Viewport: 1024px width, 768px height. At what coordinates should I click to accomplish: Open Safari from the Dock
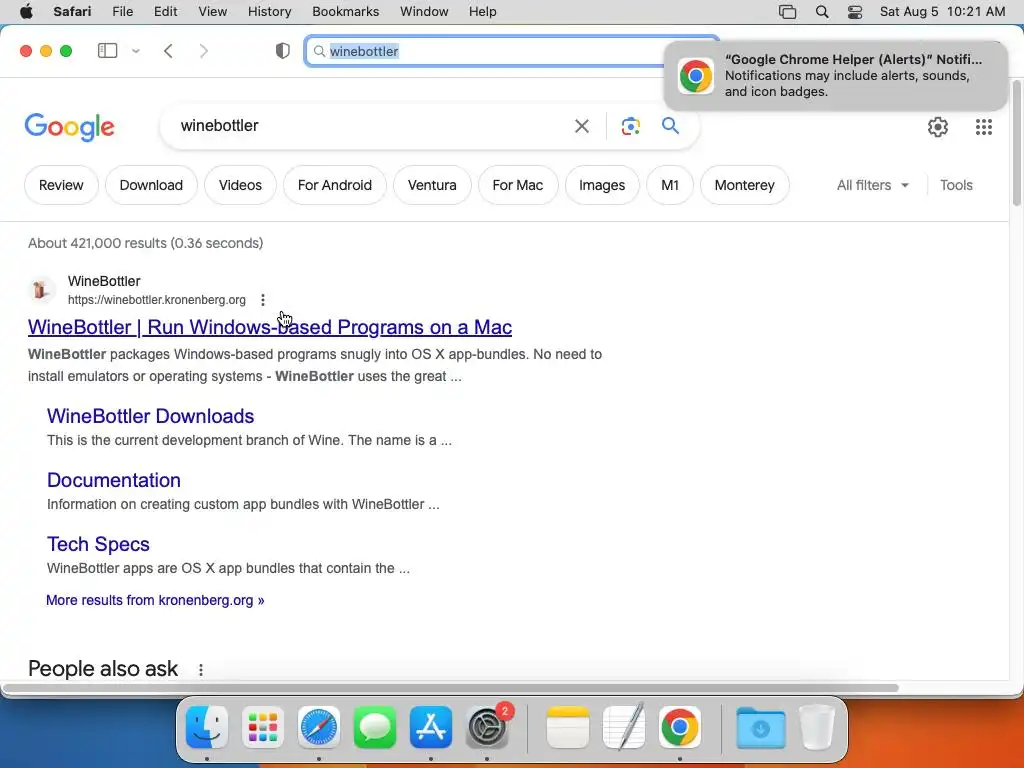click(x=319, y=727)
